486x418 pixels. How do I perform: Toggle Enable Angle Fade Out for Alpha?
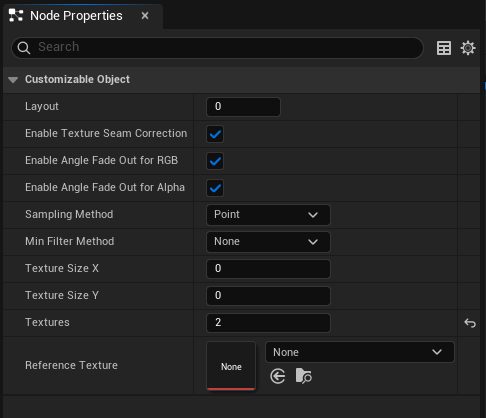(x=215, y=188)
